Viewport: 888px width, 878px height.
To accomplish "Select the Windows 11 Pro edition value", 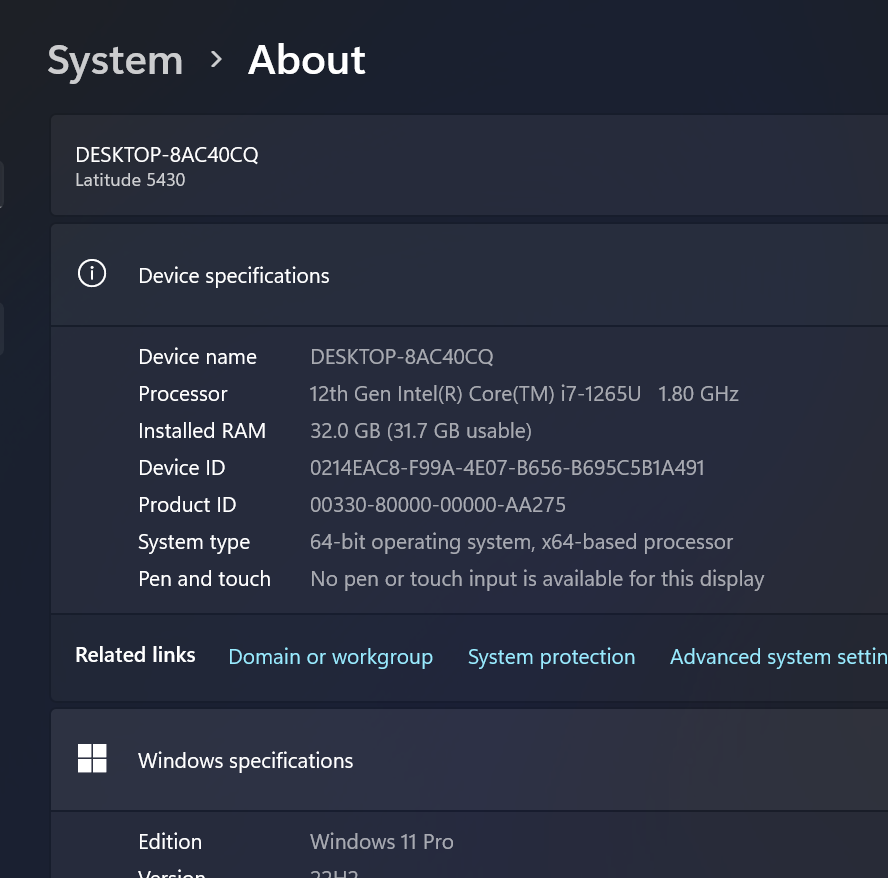I will point(382,842).
